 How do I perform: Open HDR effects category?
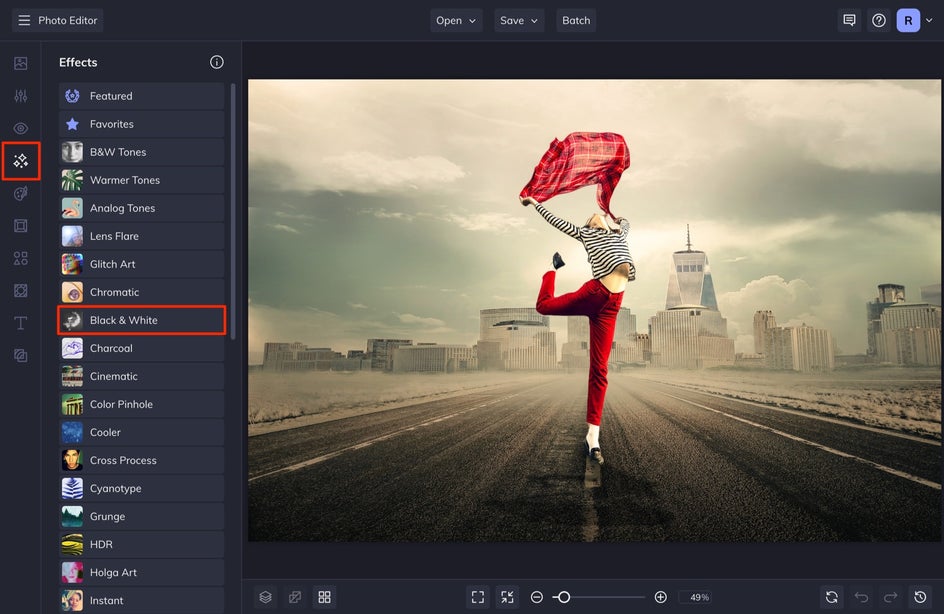coord(141,544)
